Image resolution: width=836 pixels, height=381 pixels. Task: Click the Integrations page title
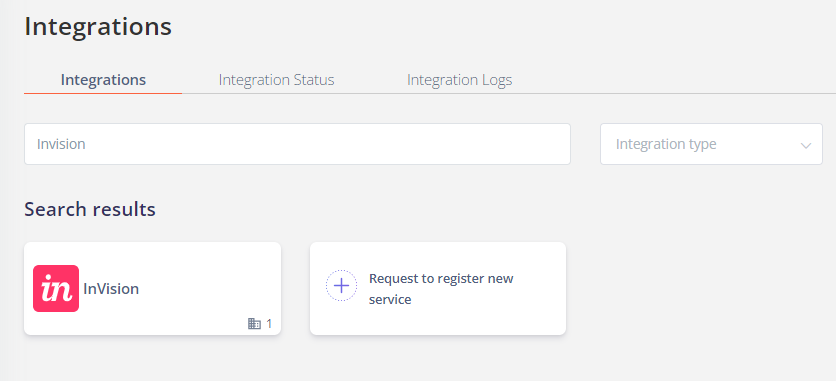tap(98, 27)
